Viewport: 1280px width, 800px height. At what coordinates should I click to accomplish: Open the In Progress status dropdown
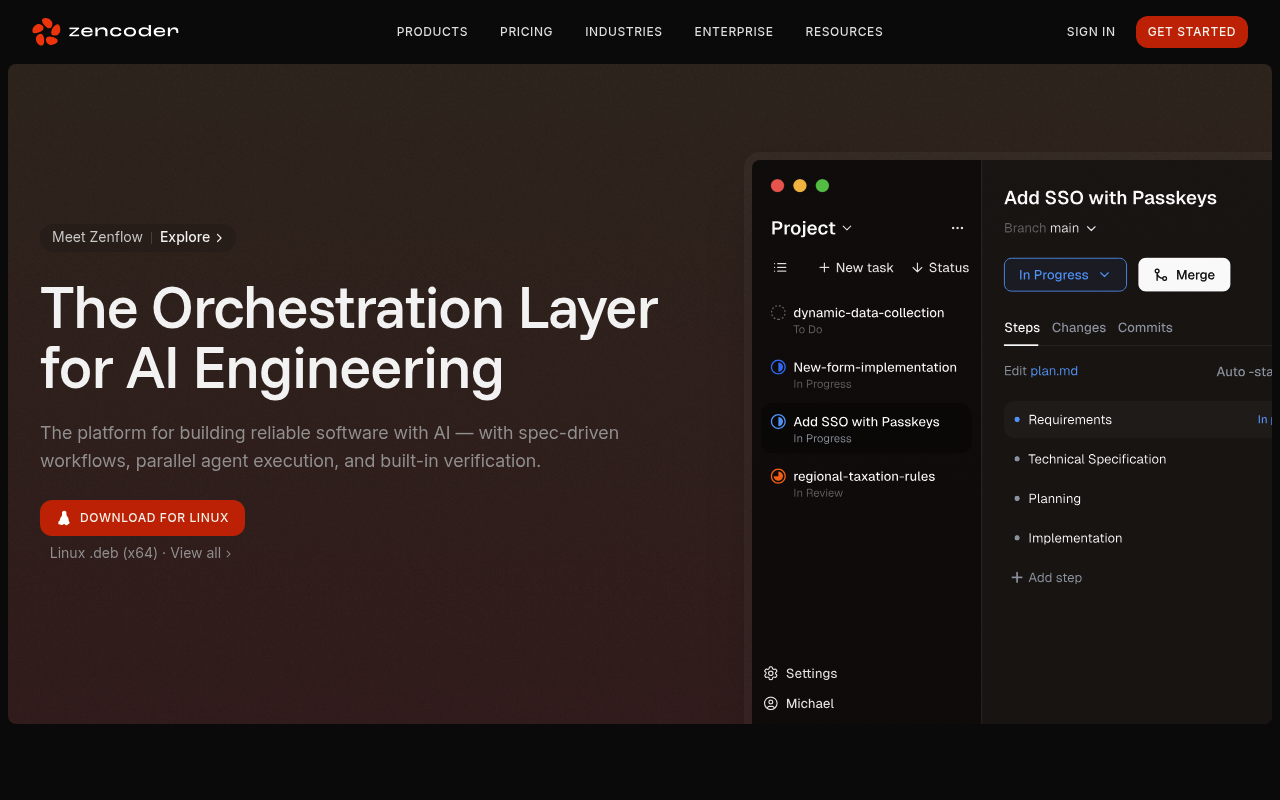1064,275
